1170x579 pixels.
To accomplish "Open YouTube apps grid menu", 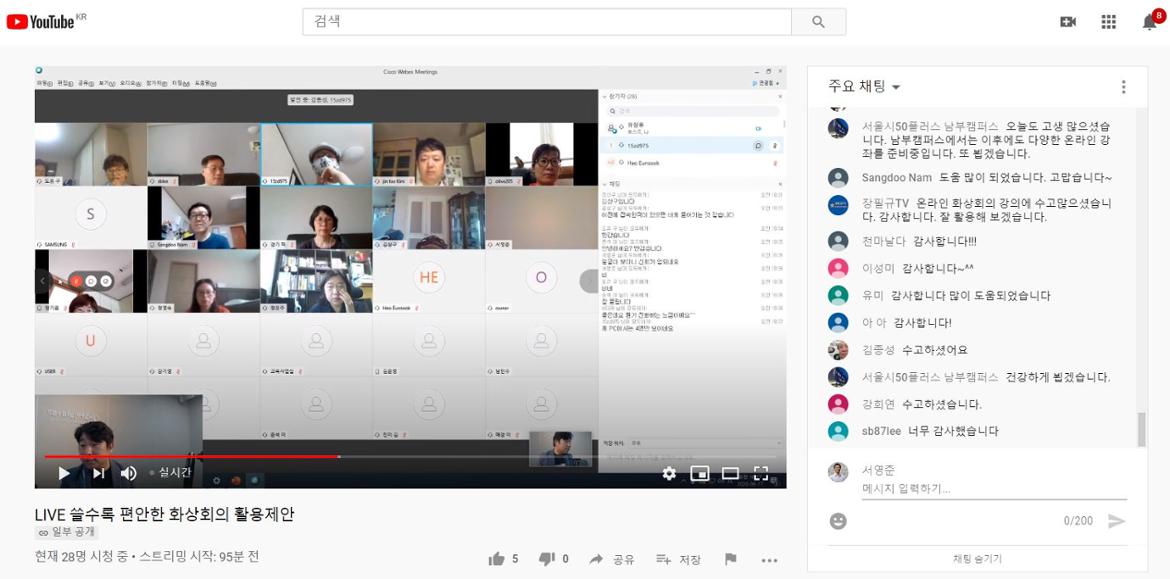I will (1109, 22).
